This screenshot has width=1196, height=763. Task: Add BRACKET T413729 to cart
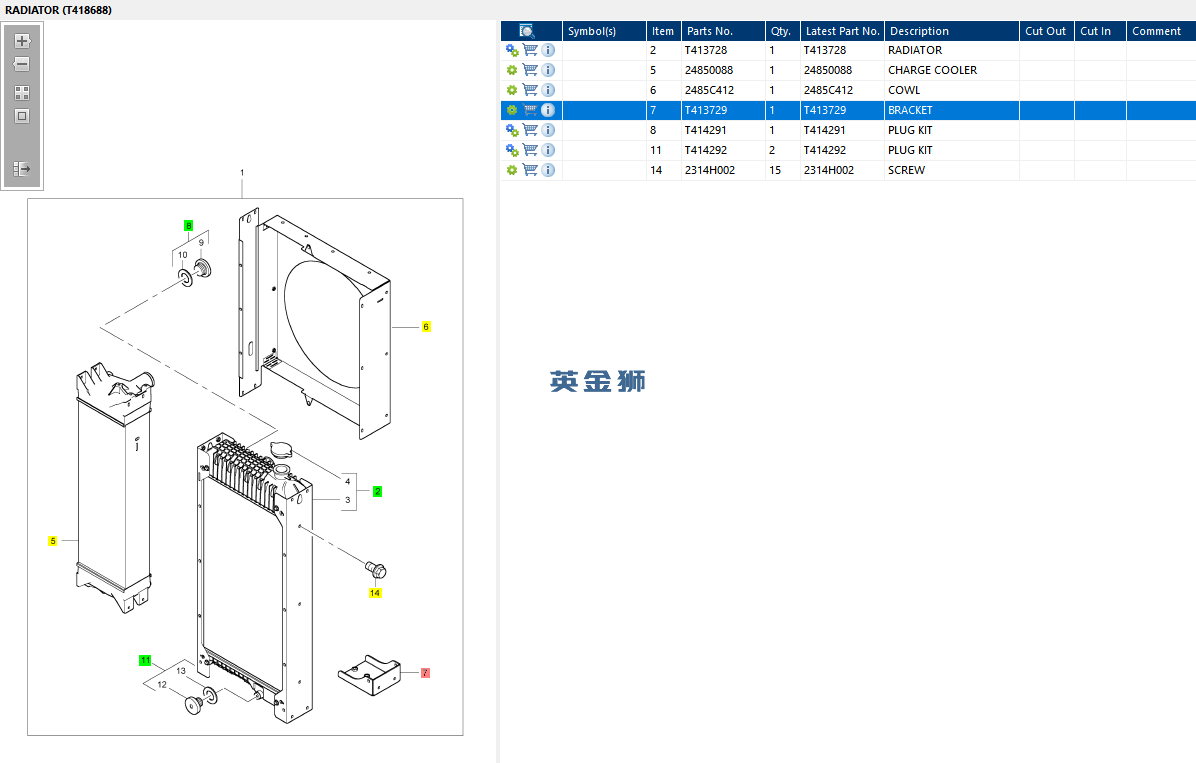coord(530,110)
